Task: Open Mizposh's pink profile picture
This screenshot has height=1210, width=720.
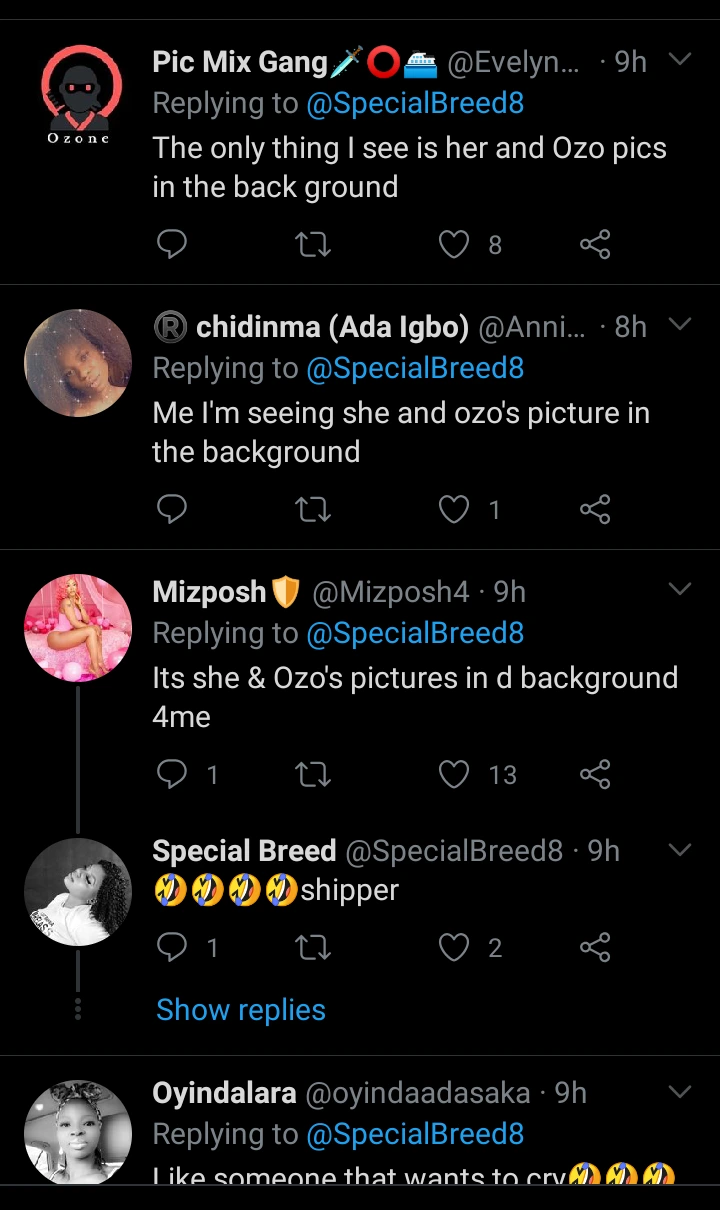Action: [78, 628]
